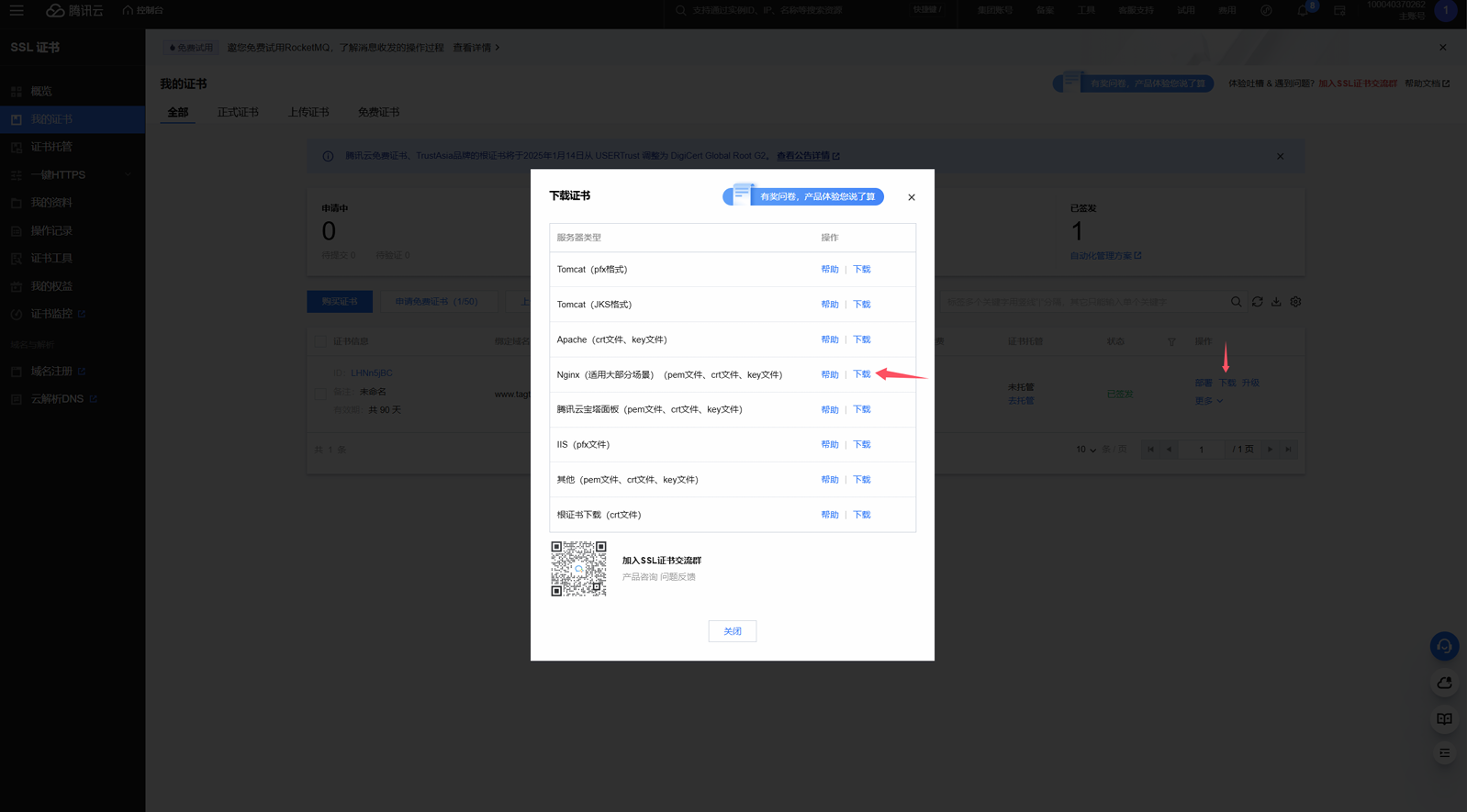1467x812 pixels.
Task: Open the survey banner in dialog header
Action: pos(803,196)
